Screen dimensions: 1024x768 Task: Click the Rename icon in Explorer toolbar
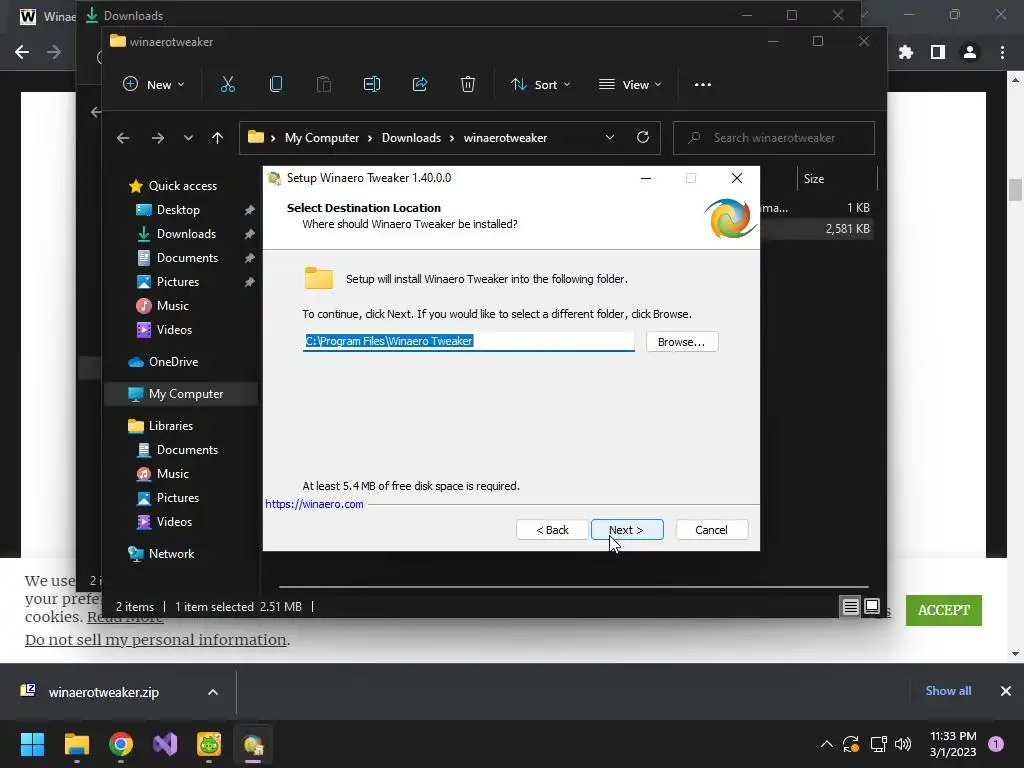372,84
